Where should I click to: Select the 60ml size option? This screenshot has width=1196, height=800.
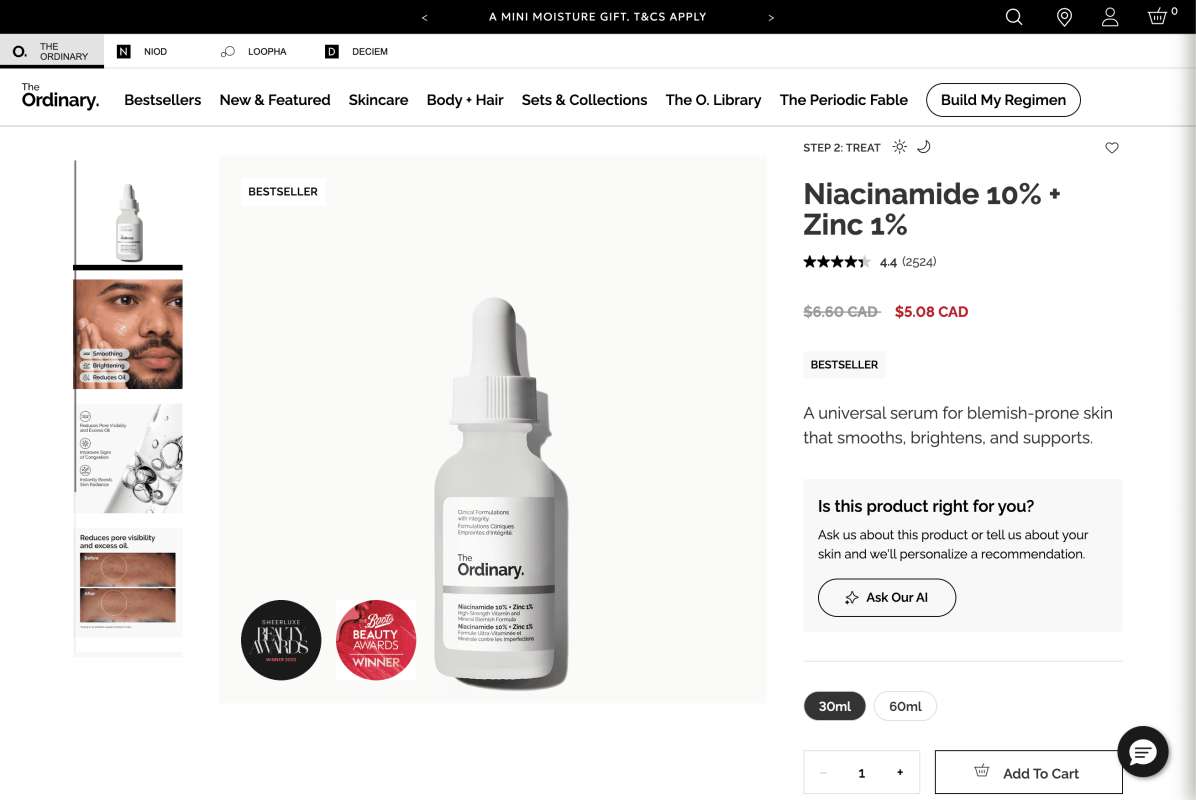(905, 706)
